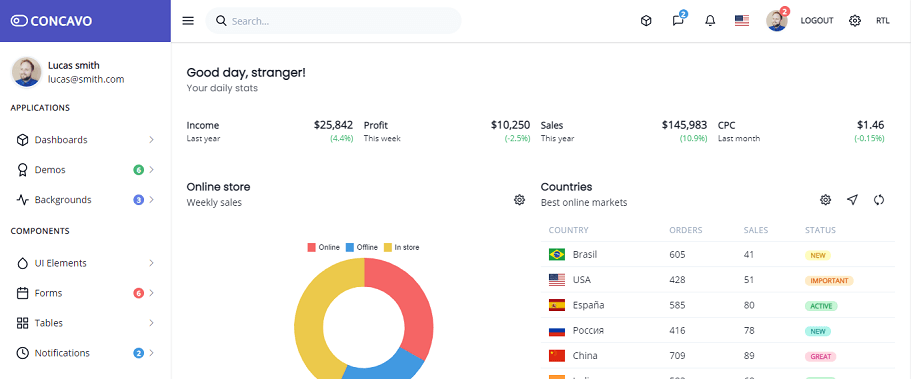Screen dimensions: 911x379
Task: Toggle Offline legend item in chart
Action: 361,248
